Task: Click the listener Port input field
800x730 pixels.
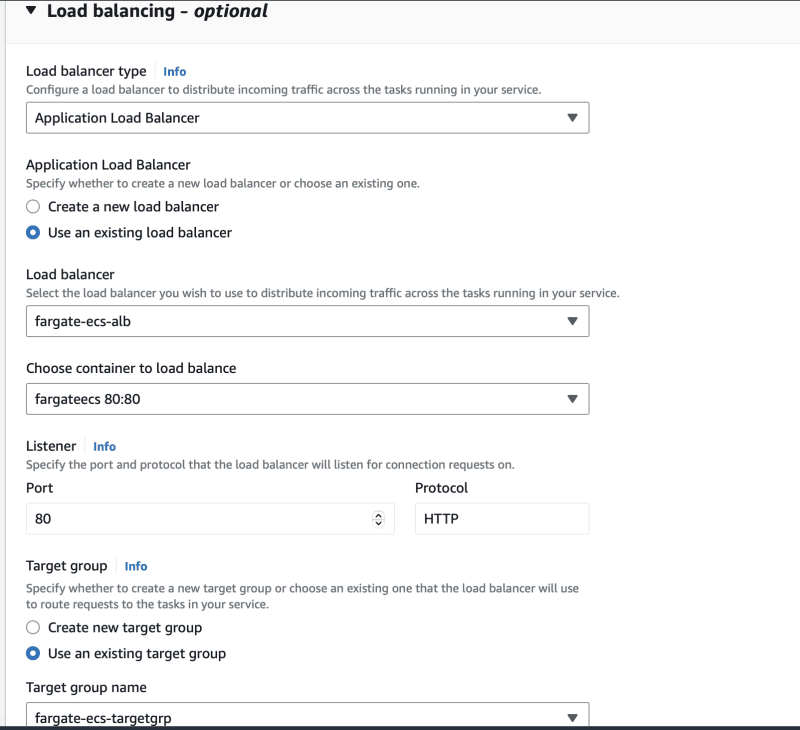Action: click(210, 519)
